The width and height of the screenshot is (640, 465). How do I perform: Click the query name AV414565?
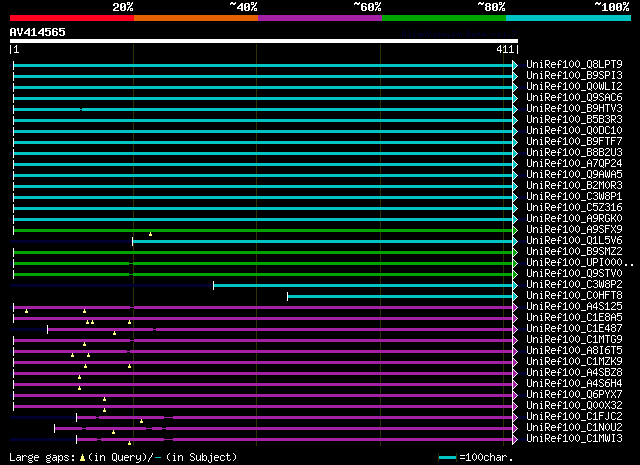38,32
